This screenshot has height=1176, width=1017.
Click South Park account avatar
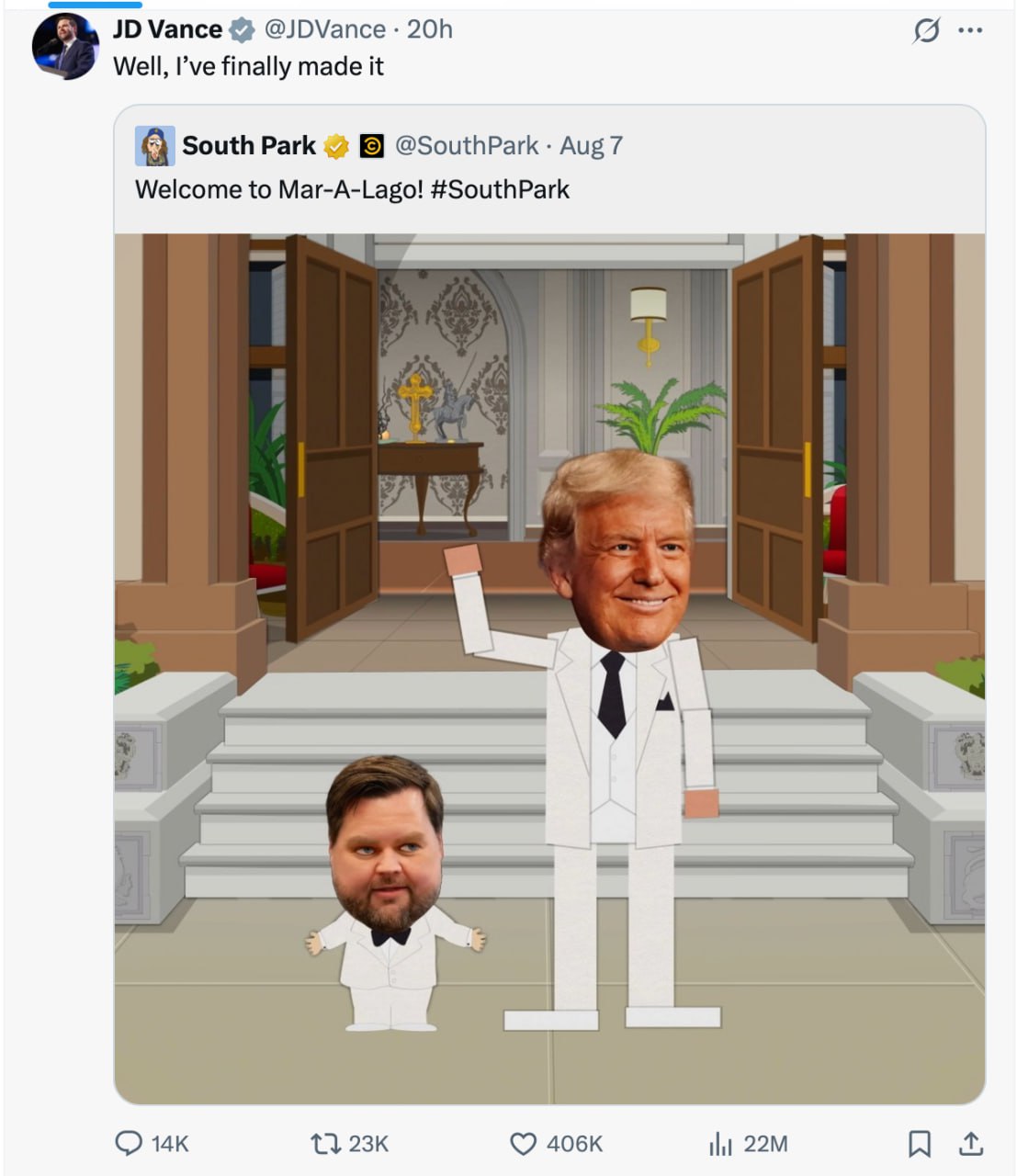click(x=154, y=146)
